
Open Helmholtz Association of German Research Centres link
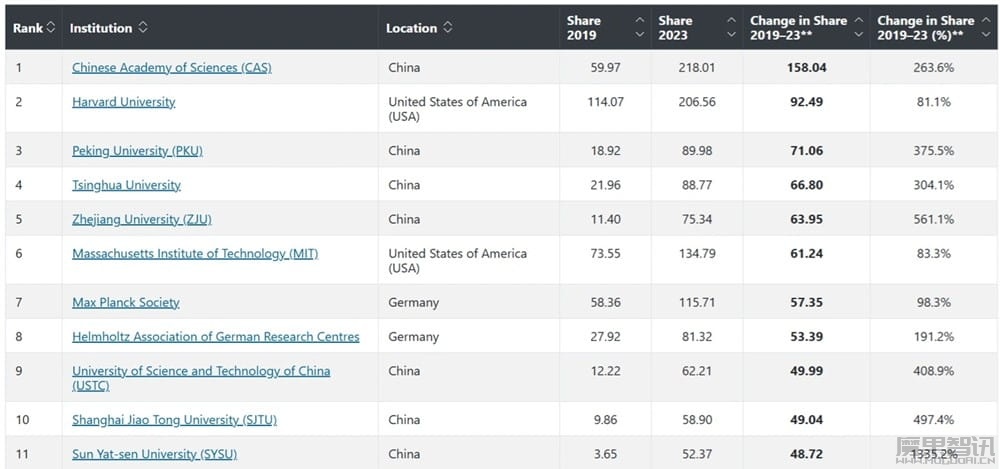(216, 337)
